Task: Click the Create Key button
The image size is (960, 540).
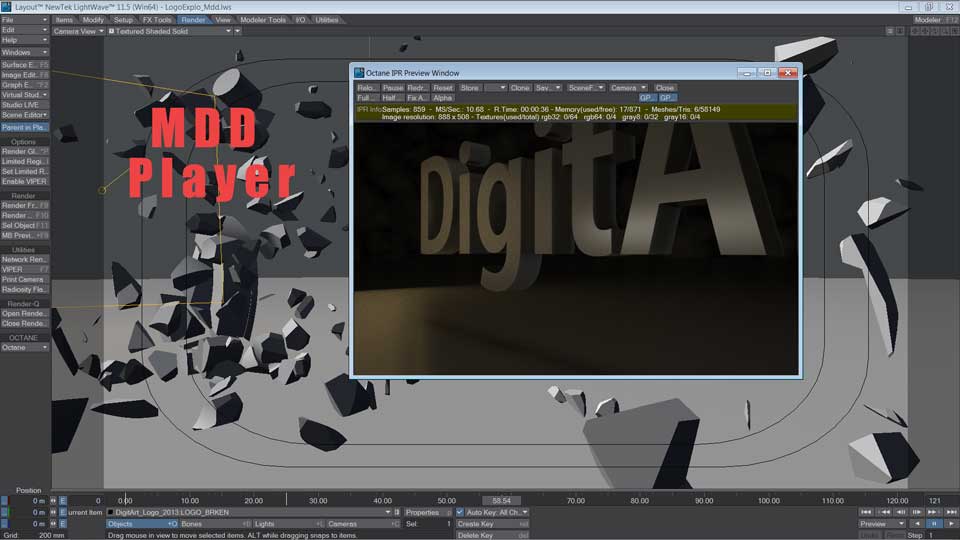Action: click(x=492, y=524)
